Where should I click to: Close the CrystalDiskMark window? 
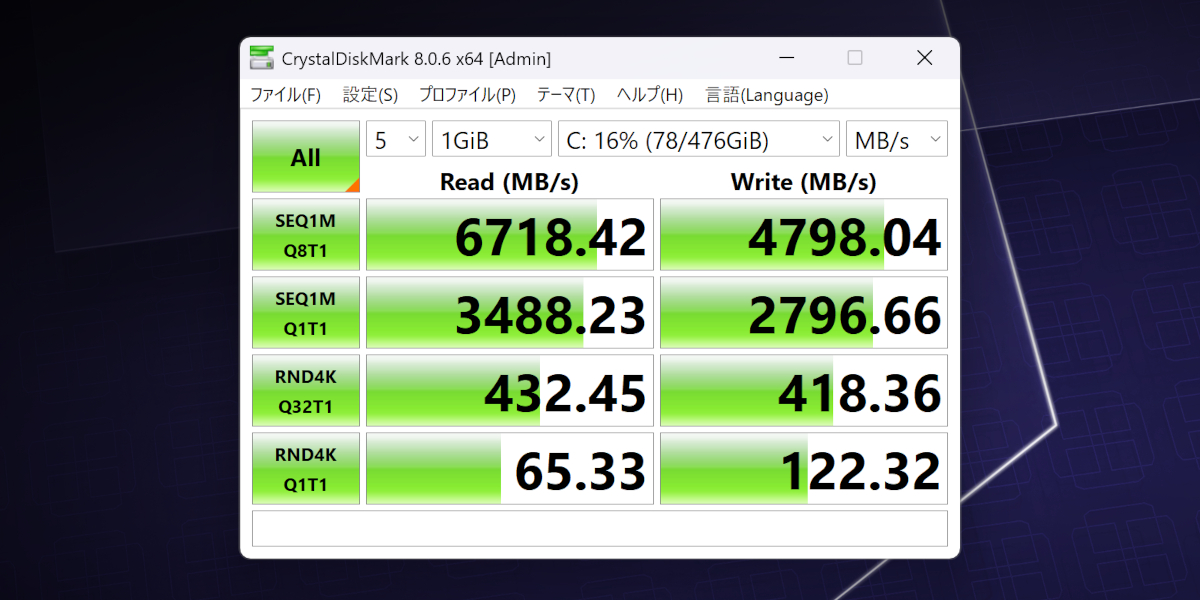(x=924, y=59)
